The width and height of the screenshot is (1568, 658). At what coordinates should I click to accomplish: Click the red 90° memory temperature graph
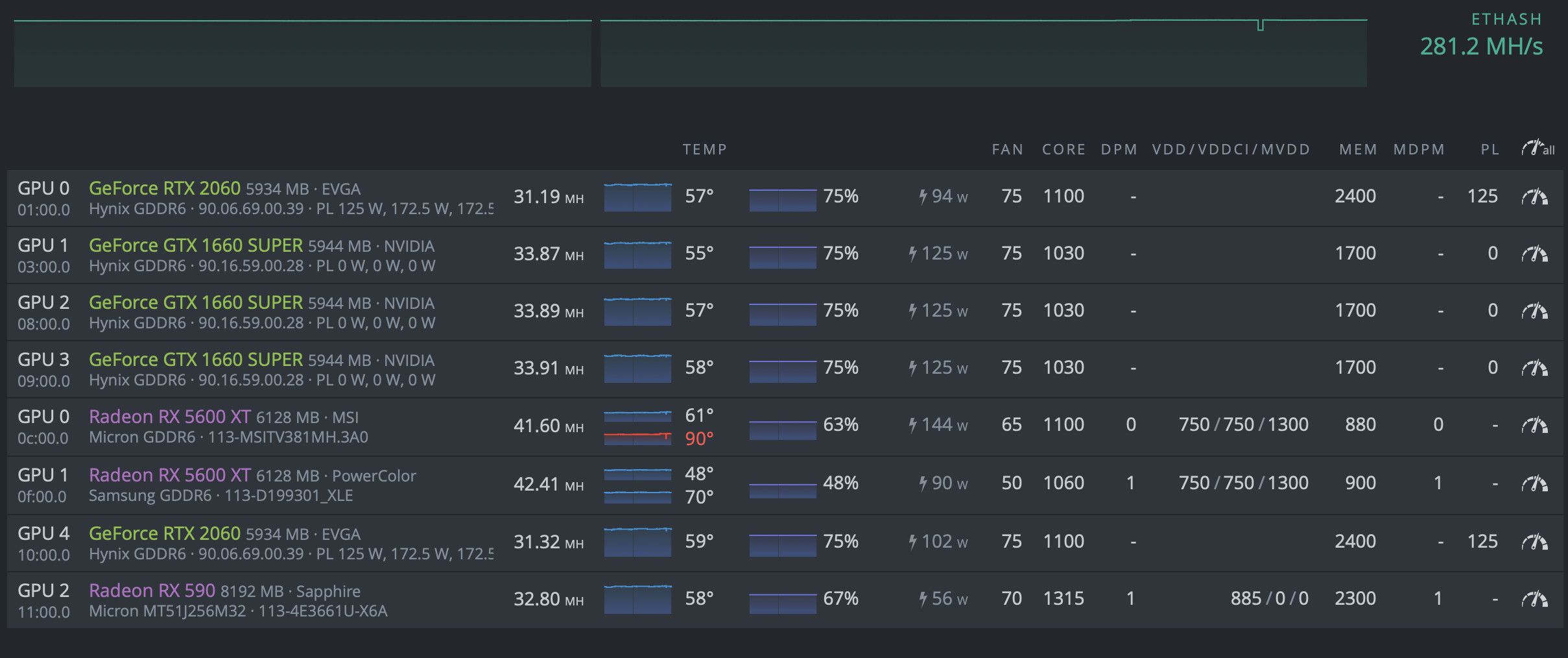coord(637,438)
